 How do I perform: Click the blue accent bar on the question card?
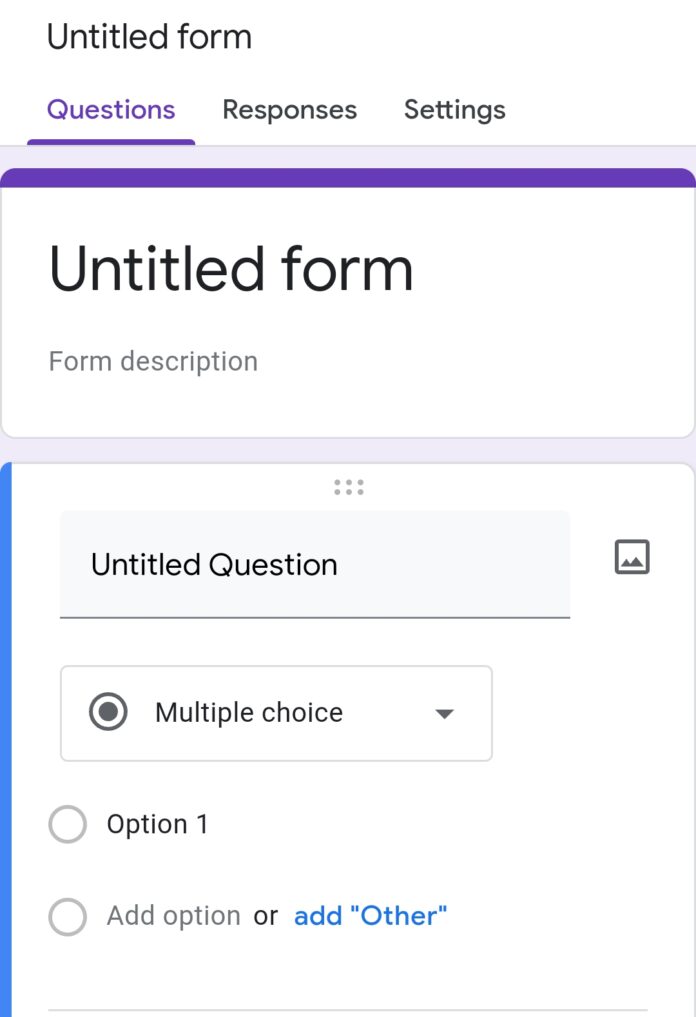(x=4, y=730)
